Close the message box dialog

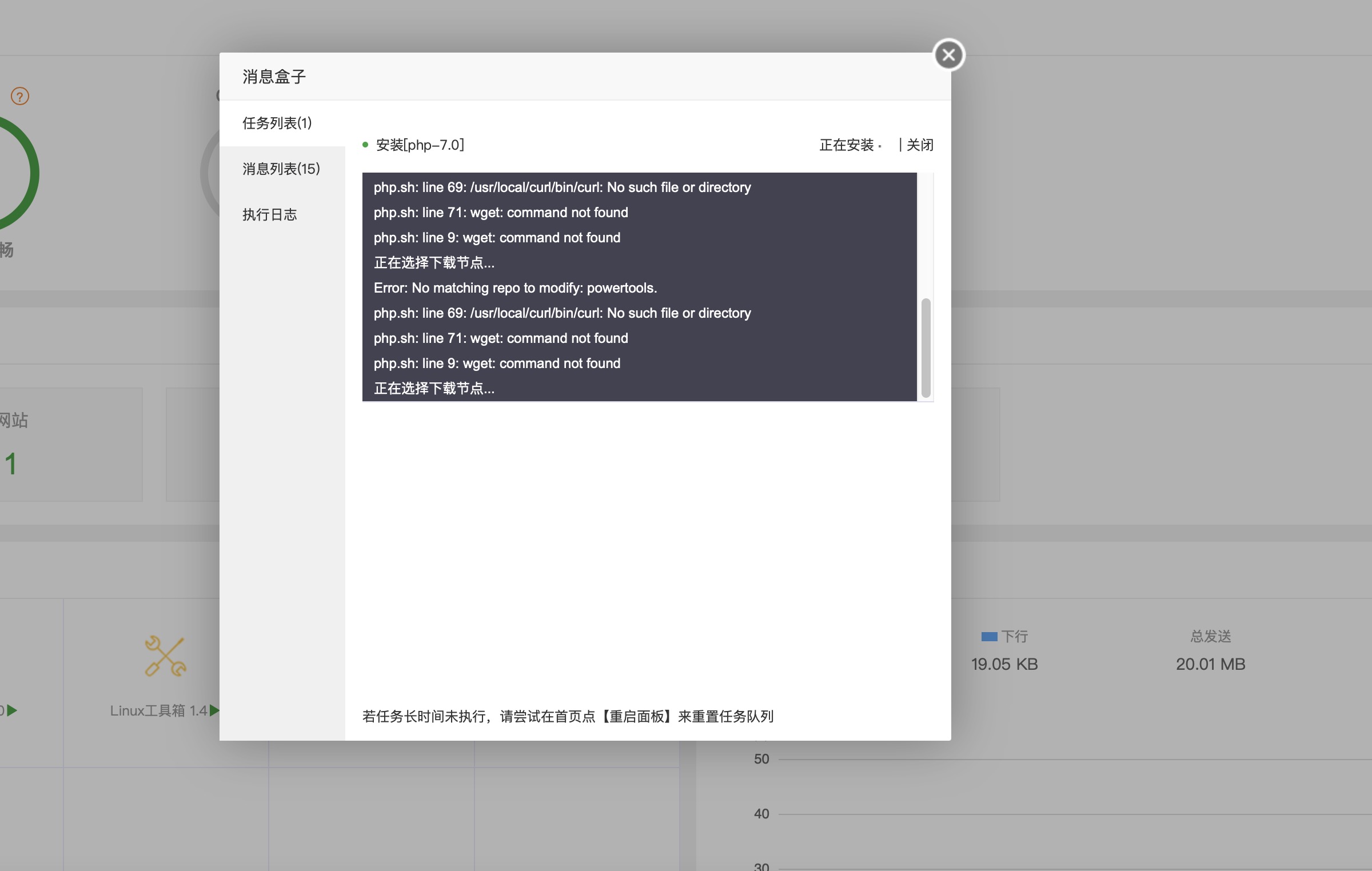(948, 55)
